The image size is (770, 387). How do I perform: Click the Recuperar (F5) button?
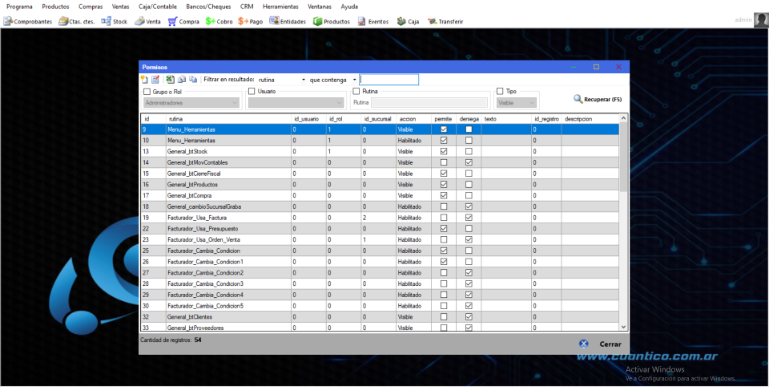point(598,99)
